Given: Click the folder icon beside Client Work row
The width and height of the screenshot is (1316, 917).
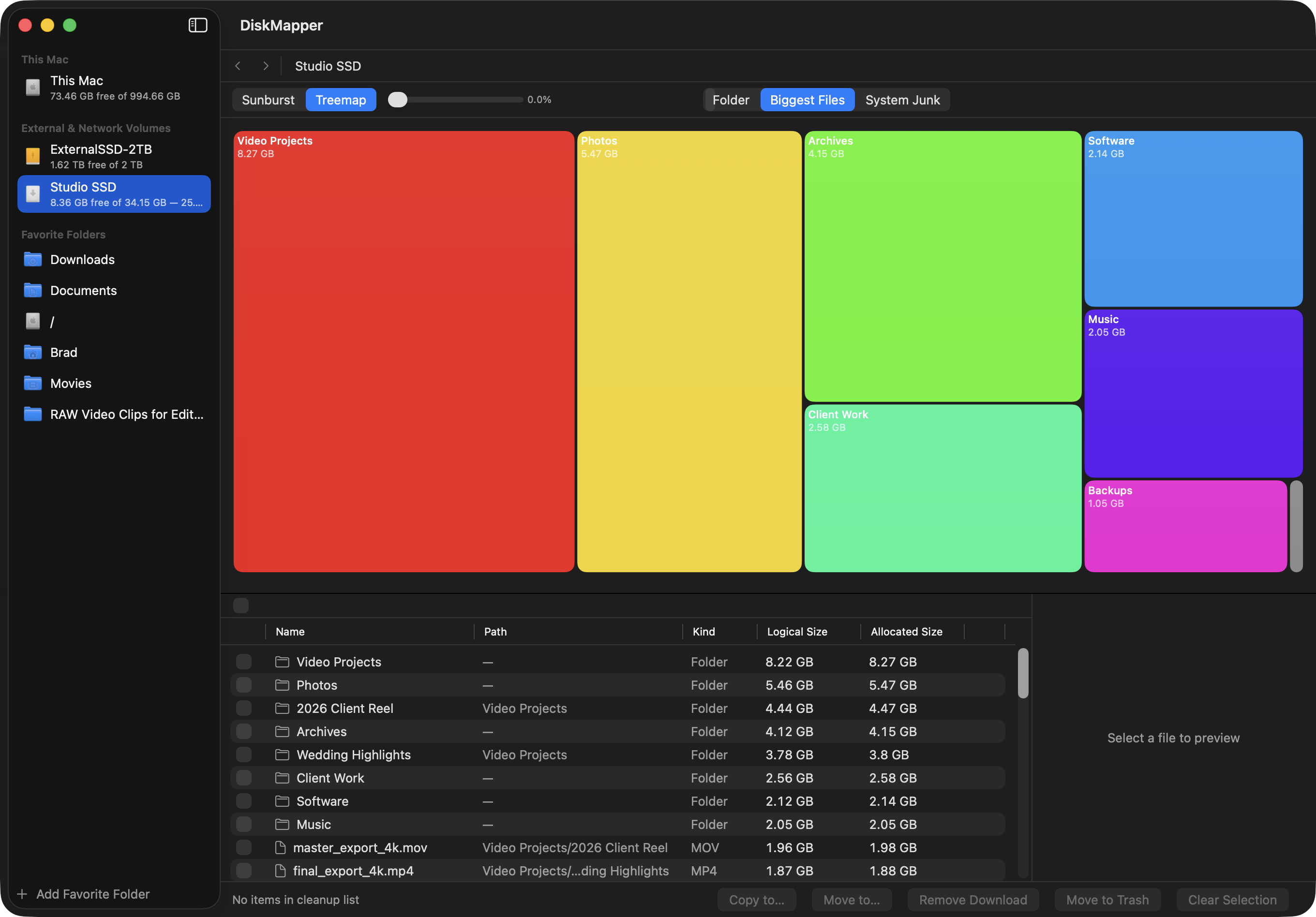Looking at the screenshot, I should [282, 778].
